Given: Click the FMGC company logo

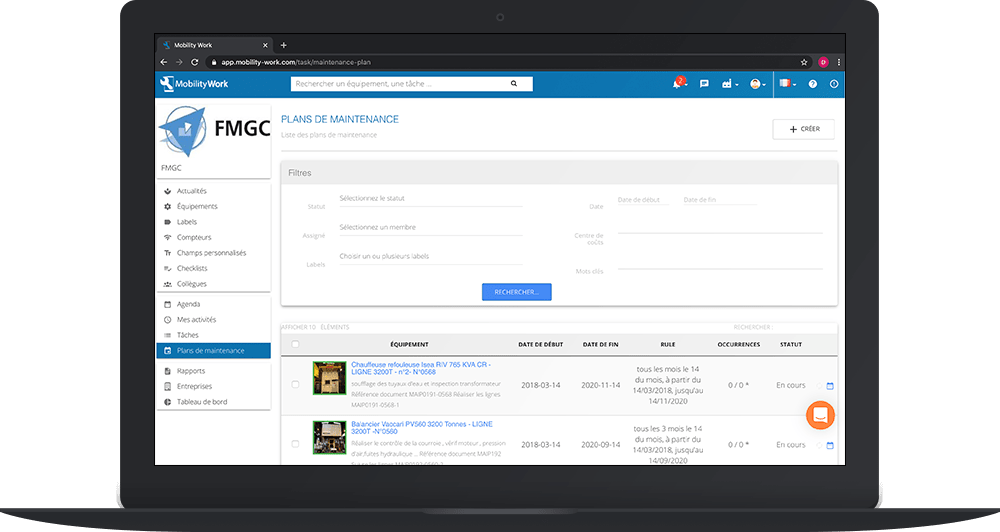Looking at the screenshot, I should click(214, 131).
